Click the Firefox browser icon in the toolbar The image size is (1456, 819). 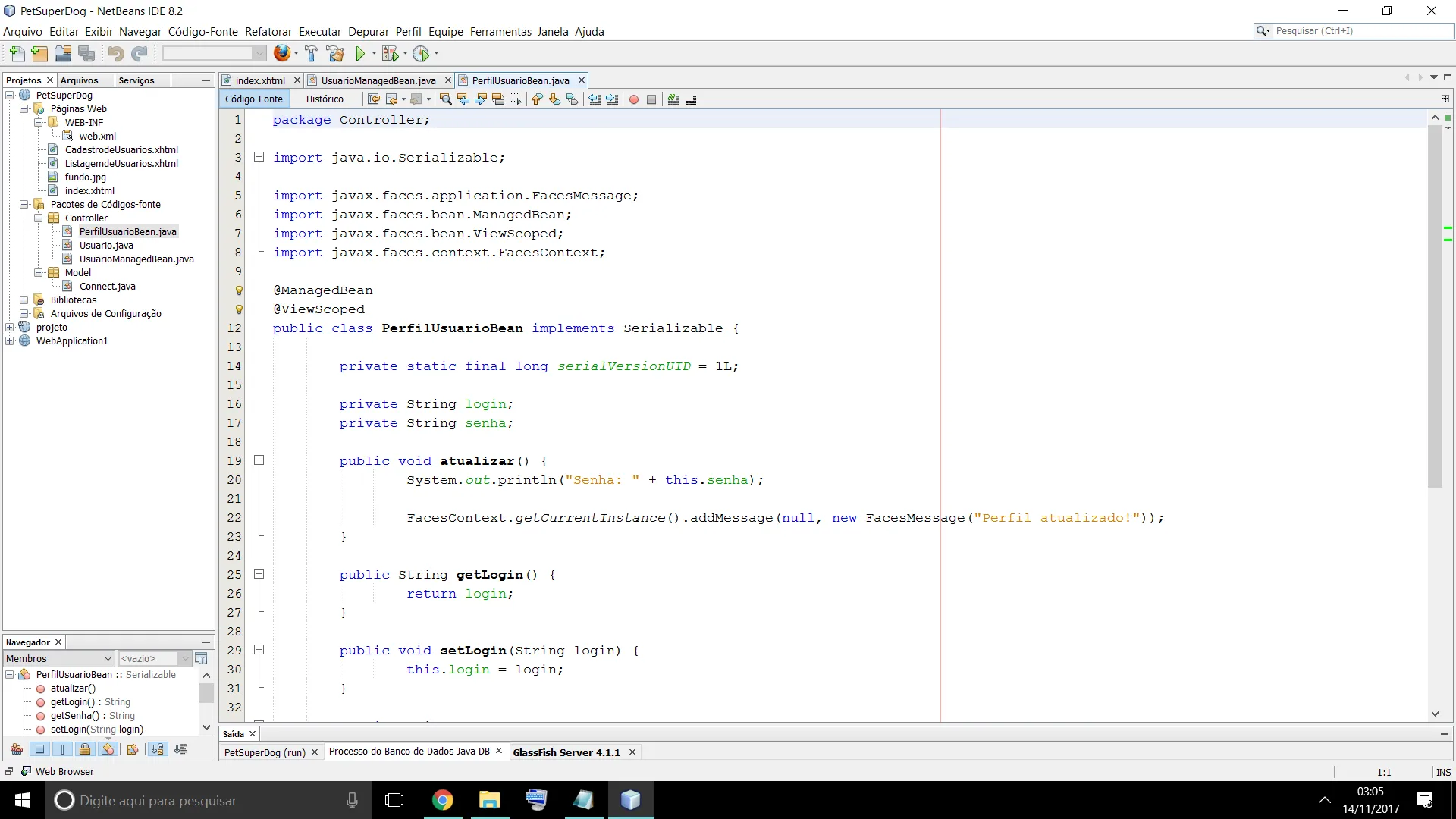[x=282, y=53]
